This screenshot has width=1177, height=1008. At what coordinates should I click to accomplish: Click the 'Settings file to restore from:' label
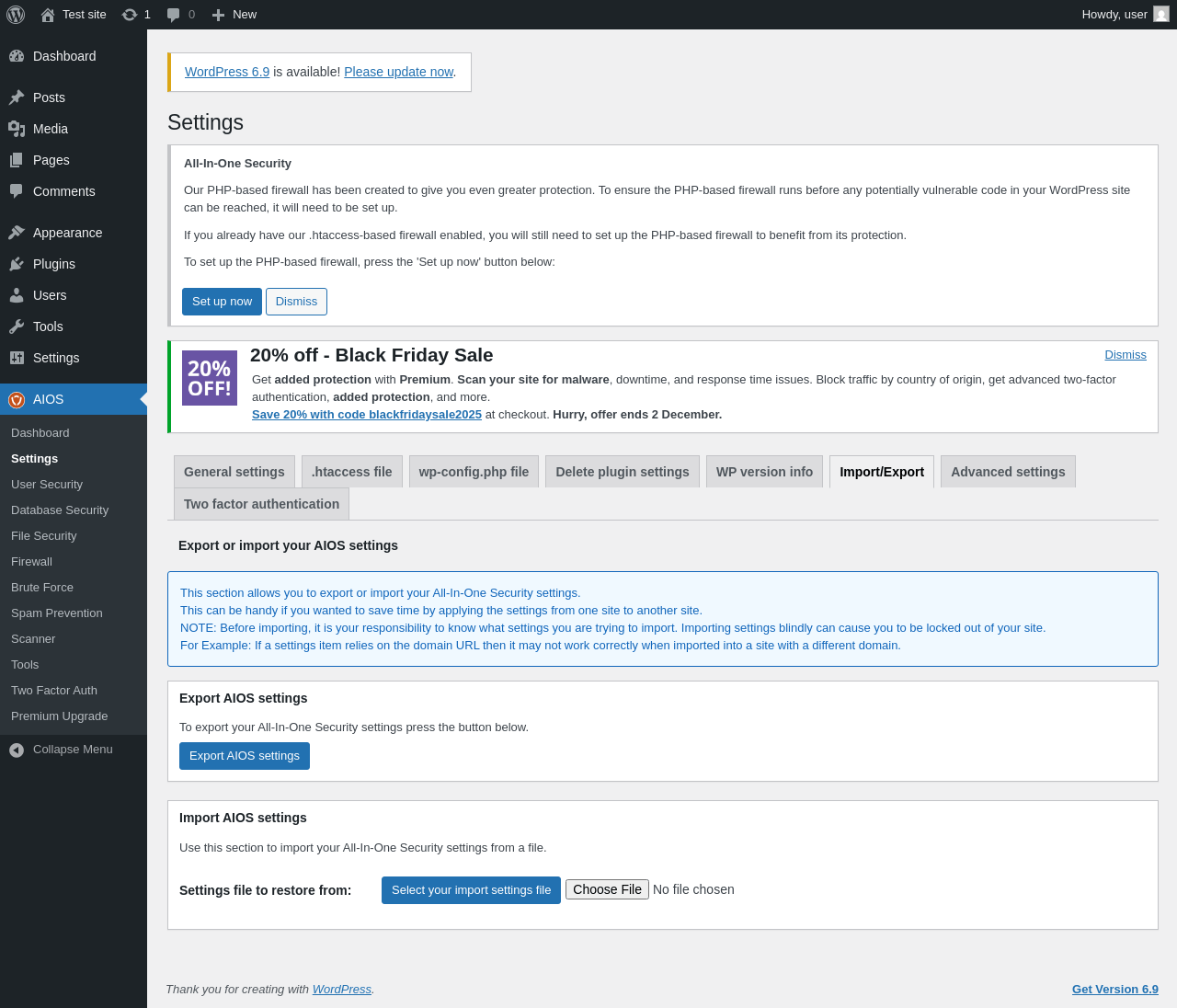pyautogui.click(x=266, y=890)
